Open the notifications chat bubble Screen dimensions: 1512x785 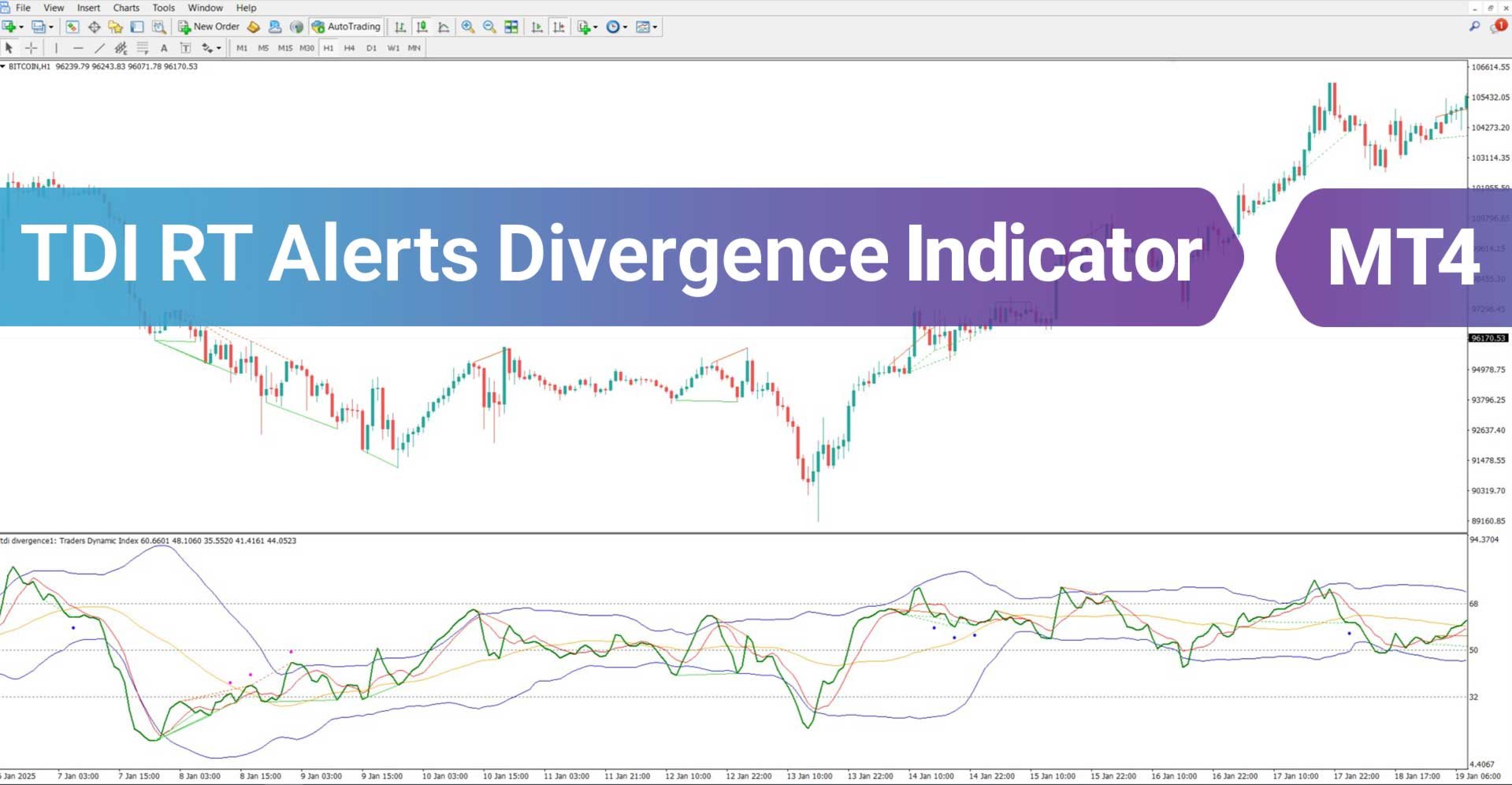pos(1498,27)
